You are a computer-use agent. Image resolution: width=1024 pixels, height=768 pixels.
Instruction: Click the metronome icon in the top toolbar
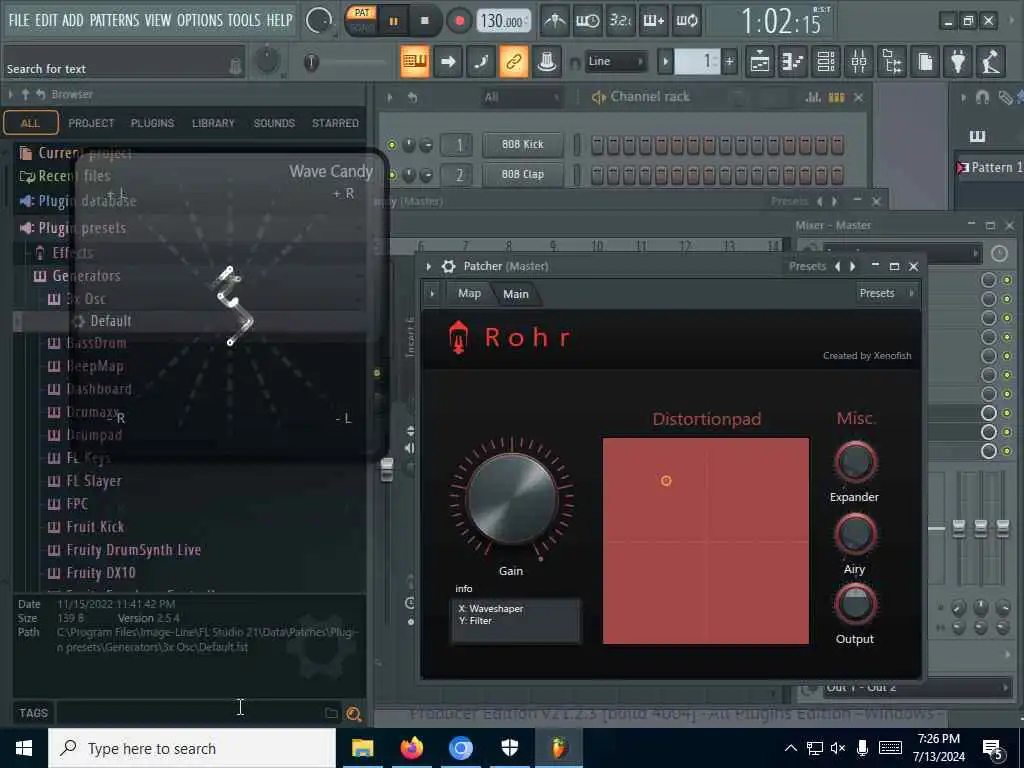pos(555,21)
